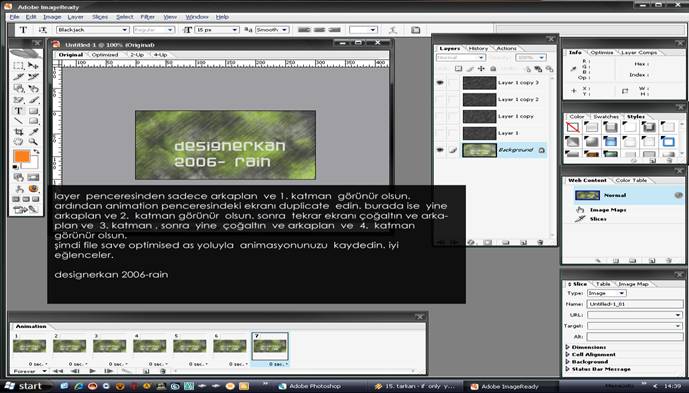Screen dimensions: 689x393
Task: Expand the Dimensions section in Slice panel
Action: coord(586,347)
